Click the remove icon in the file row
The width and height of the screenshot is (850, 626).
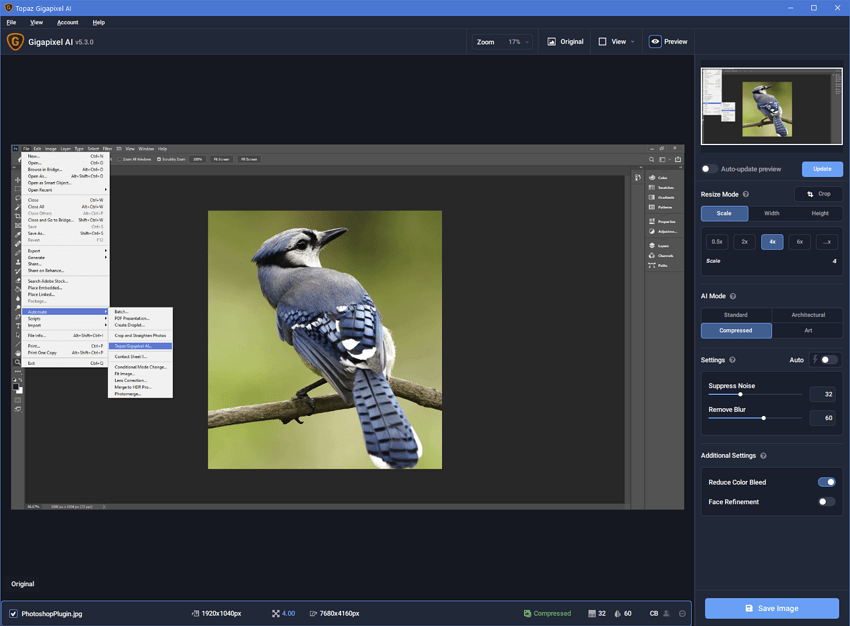[x=683, y=613]
